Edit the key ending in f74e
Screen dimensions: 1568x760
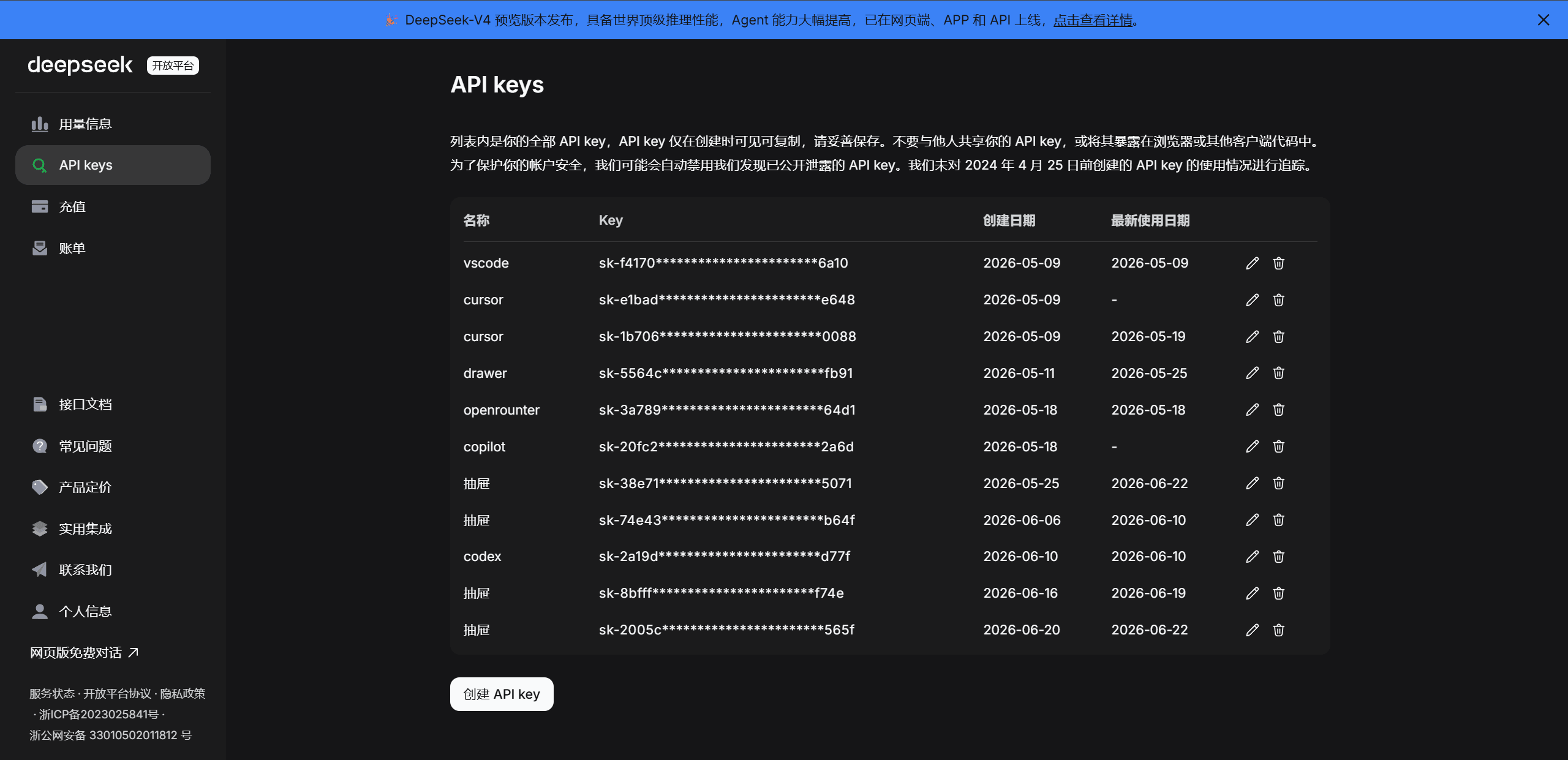point(1252,593)
